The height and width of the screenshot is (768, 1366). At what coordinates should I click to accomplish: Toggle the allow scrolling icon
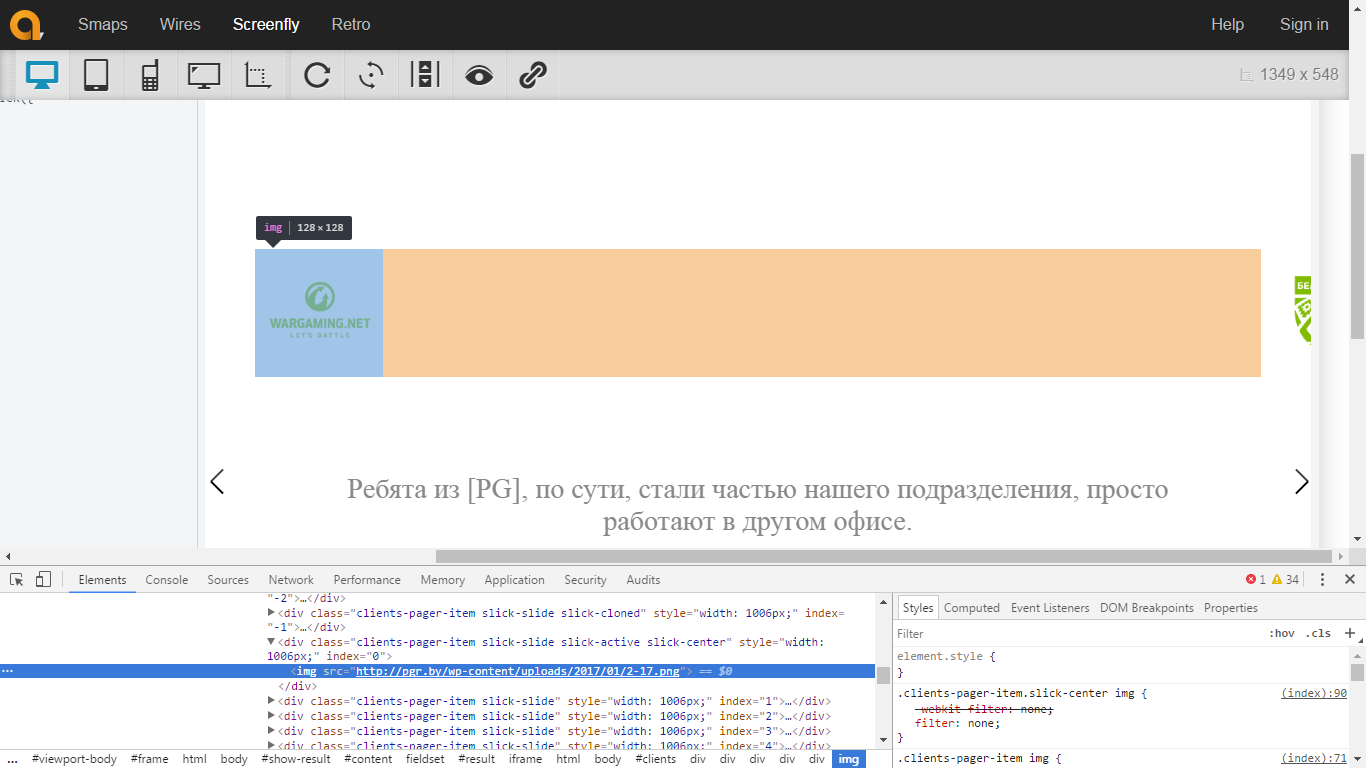pyautogui.click(x=425, y=75)
